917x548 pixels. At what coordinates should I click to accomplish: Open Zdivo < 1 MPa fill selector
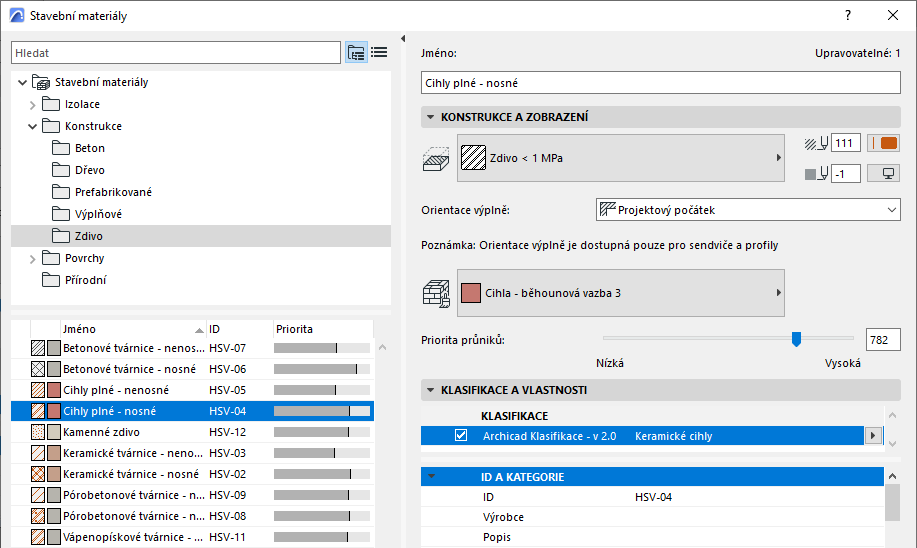point(620,158)
